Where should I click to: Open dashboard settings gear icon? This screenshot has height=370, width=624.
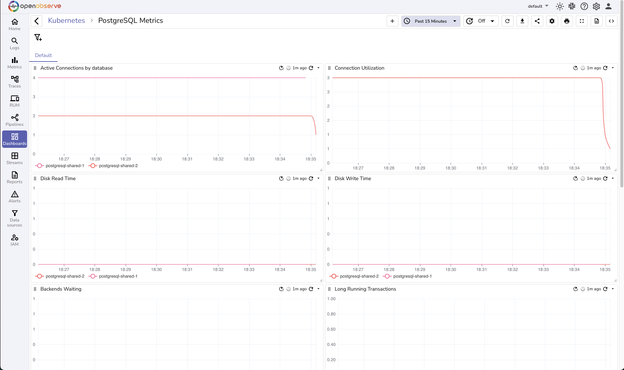pos(552,21)
